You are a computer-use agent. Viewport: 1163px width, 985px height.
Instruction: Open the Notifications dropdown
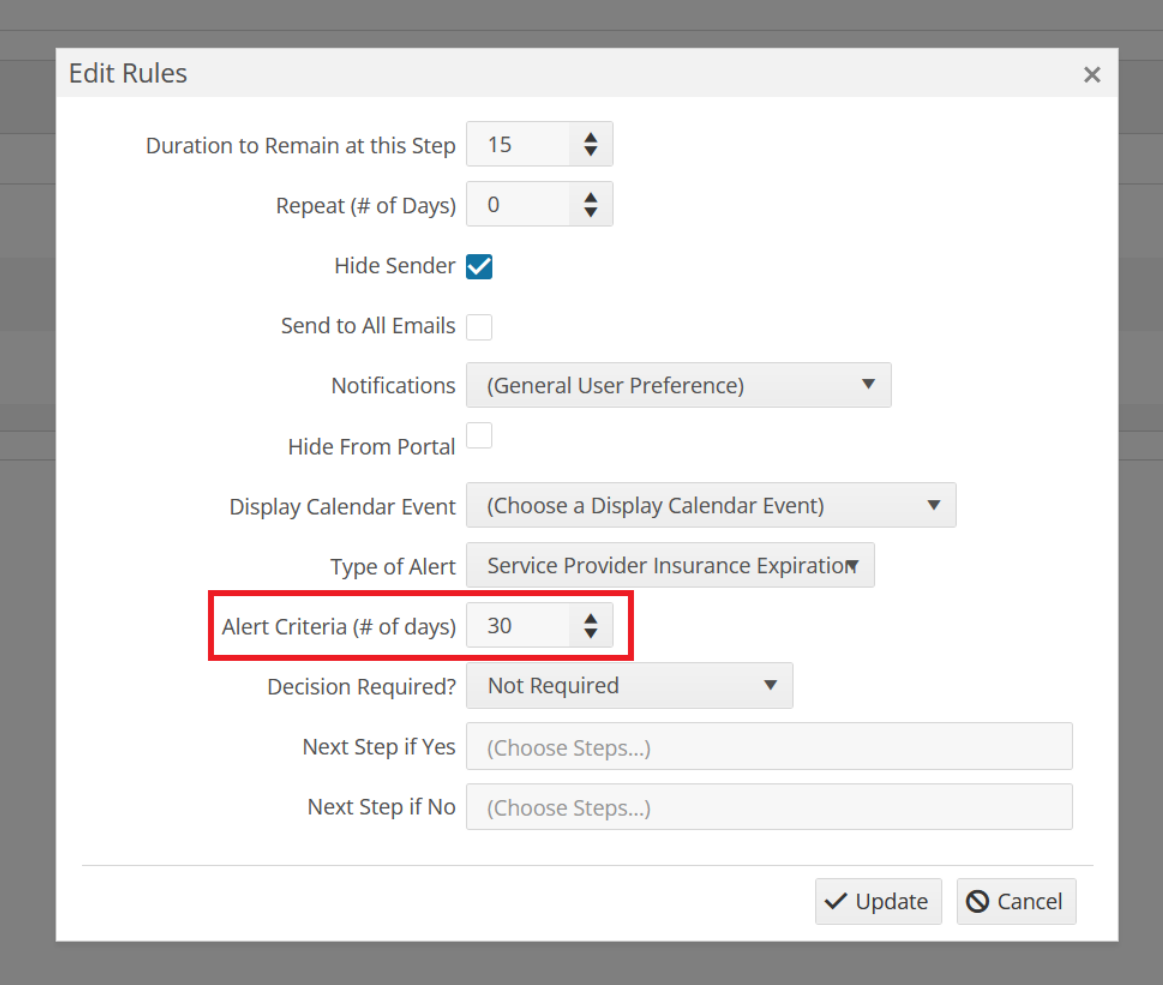click(679, 385)
